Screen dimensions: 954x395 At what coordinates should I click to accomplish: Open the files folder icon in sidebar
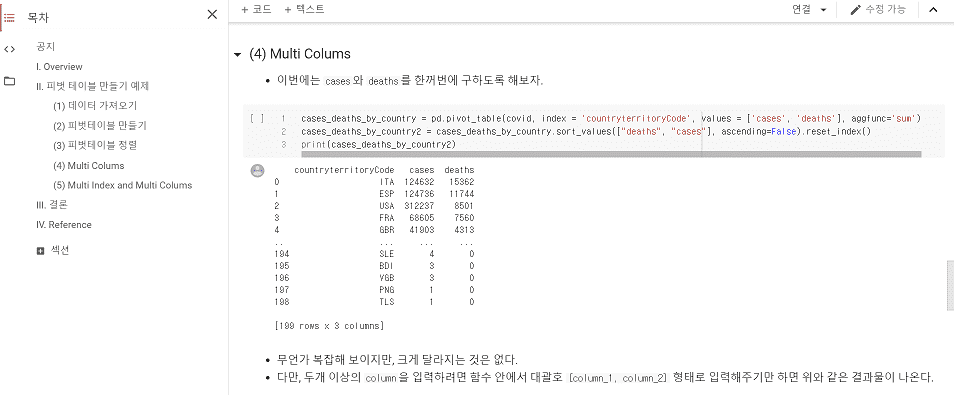tap(9, 81)
